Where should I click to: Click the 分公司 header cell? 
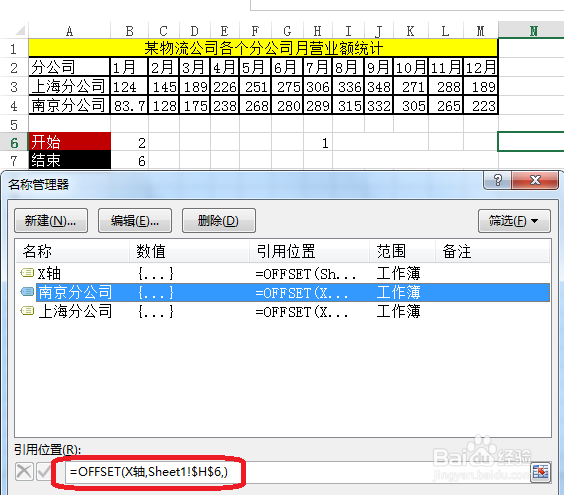coord(69,67)
